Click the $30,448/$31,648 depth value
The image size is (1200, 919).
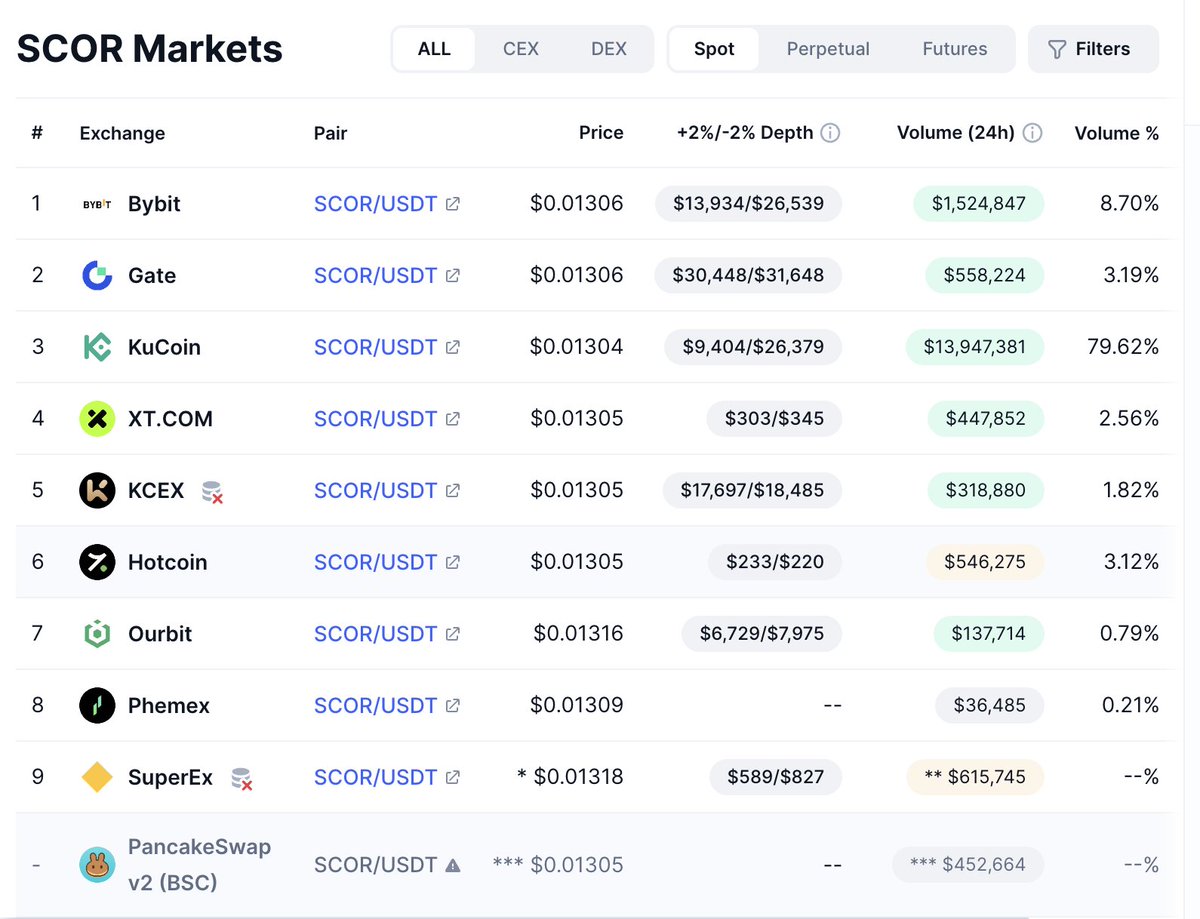(x=748, y=275)
